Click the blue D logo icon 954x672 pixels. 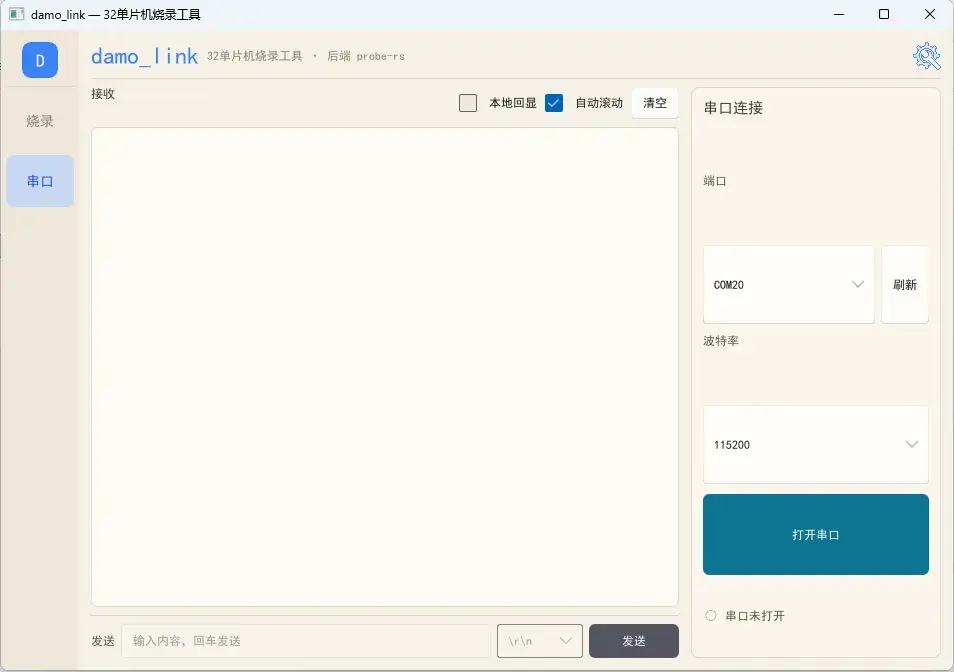(40, 60)
